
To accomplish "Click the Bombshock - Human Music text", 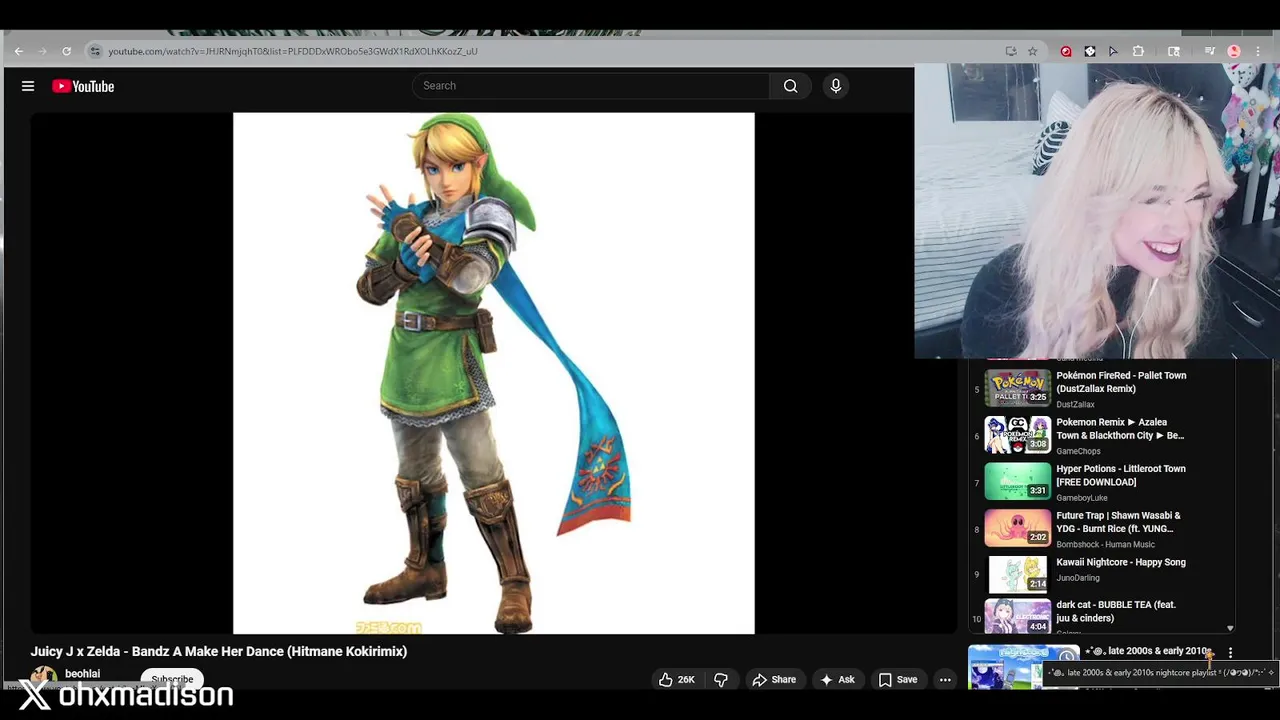I will click(x=1105, y=545).
